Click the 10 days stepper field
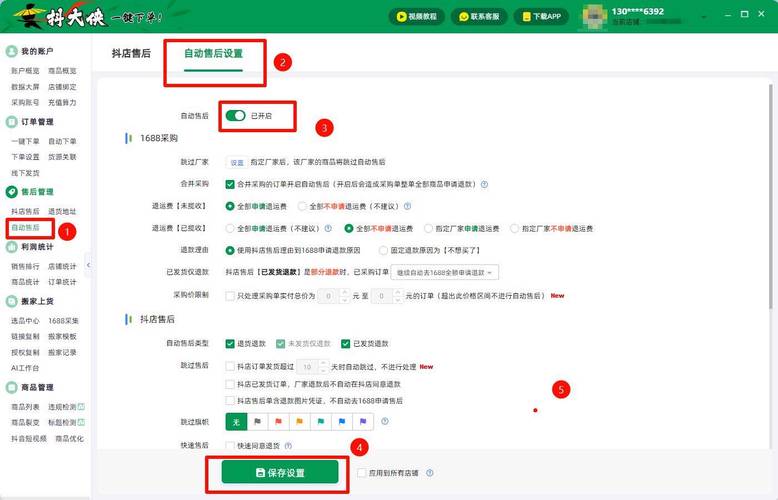 312,367
